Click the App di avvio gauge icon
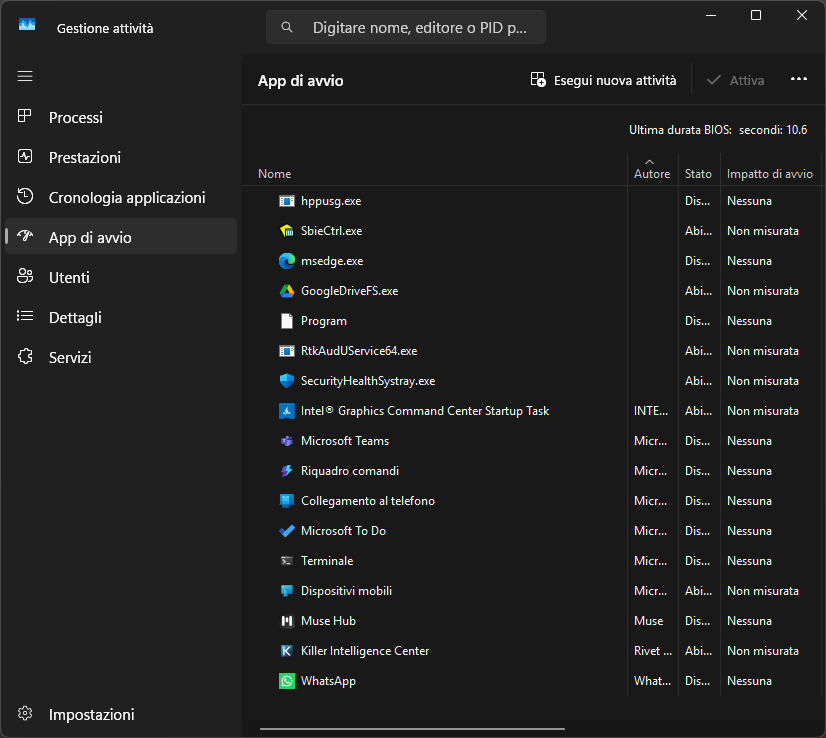826x738 pixels. (x=25, y=236)
